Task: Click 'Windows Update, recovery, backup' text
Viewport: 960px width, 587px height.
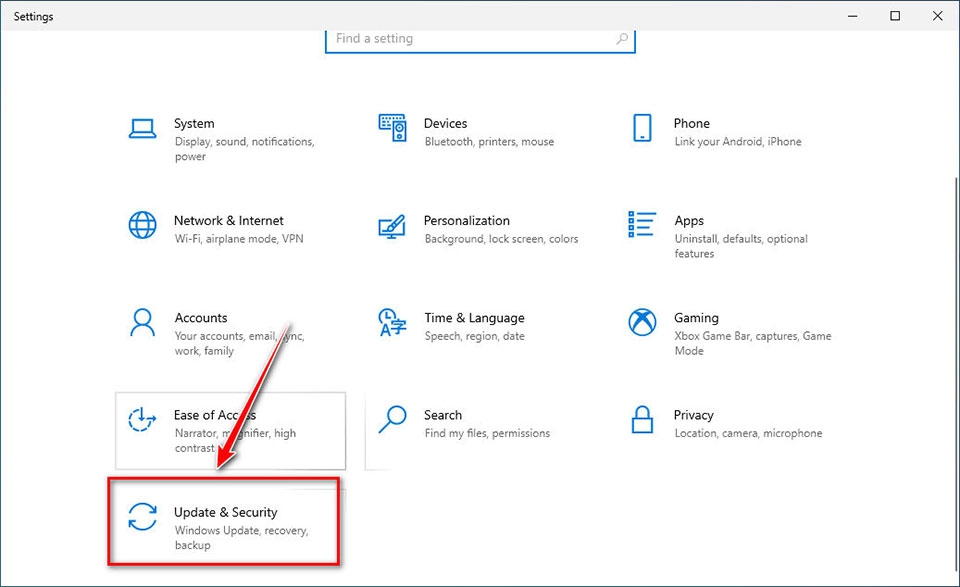Action: [241, 537]
